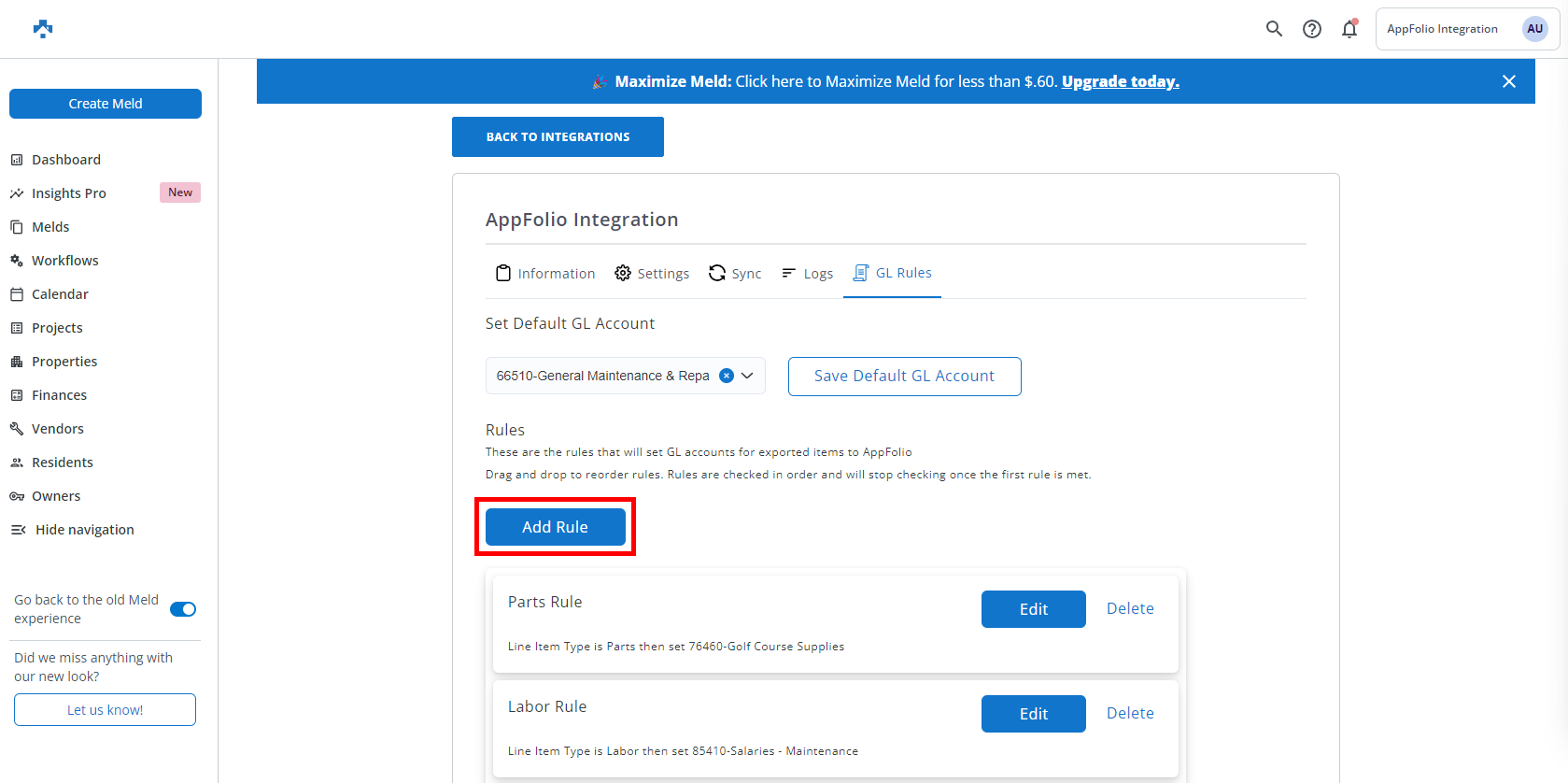
Task: Delete the Labor Rule
Action: (1130, 713)
